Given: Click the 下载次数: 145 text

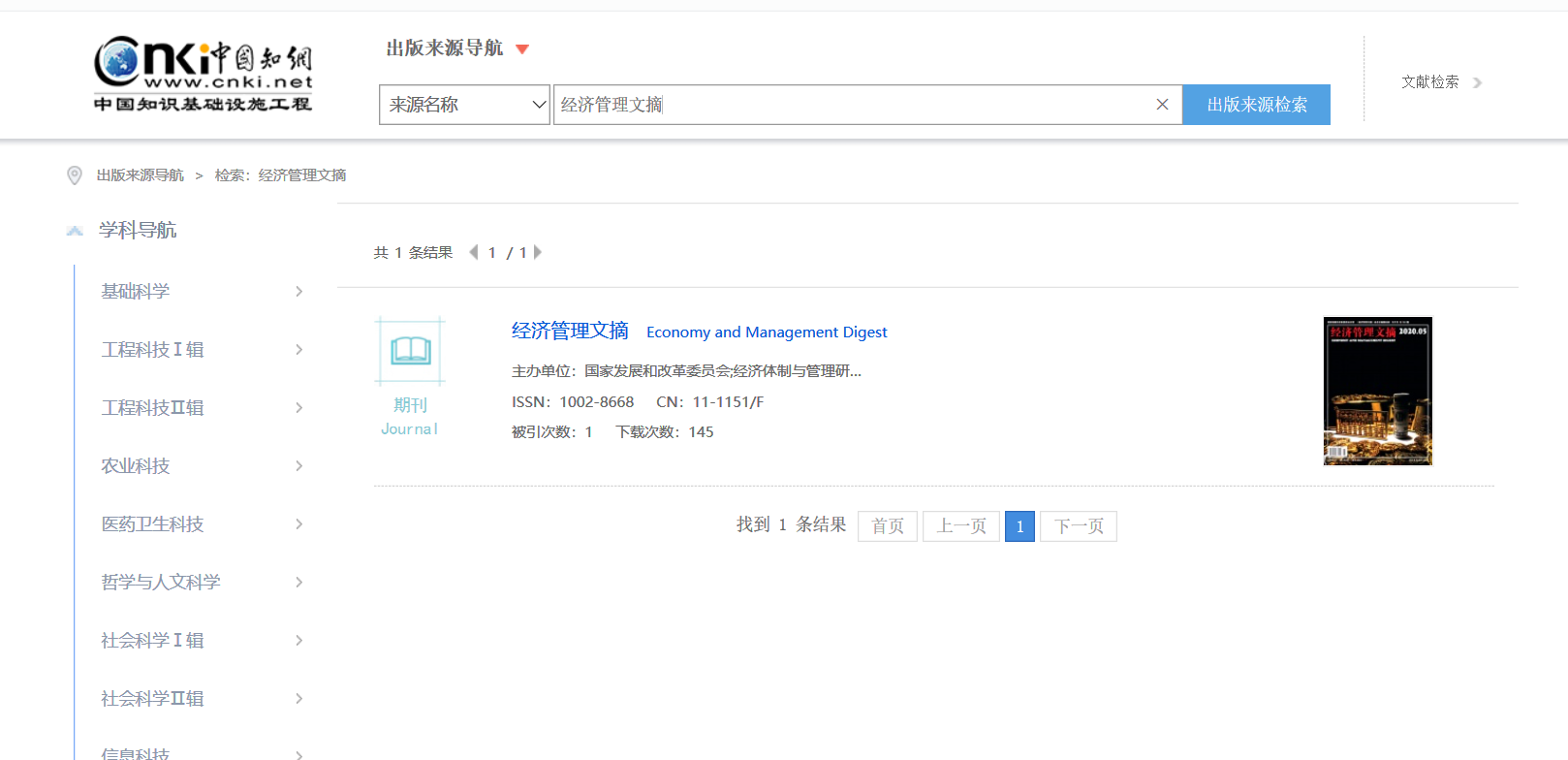Looking at the screenshot, I should [x=665, y=432].
